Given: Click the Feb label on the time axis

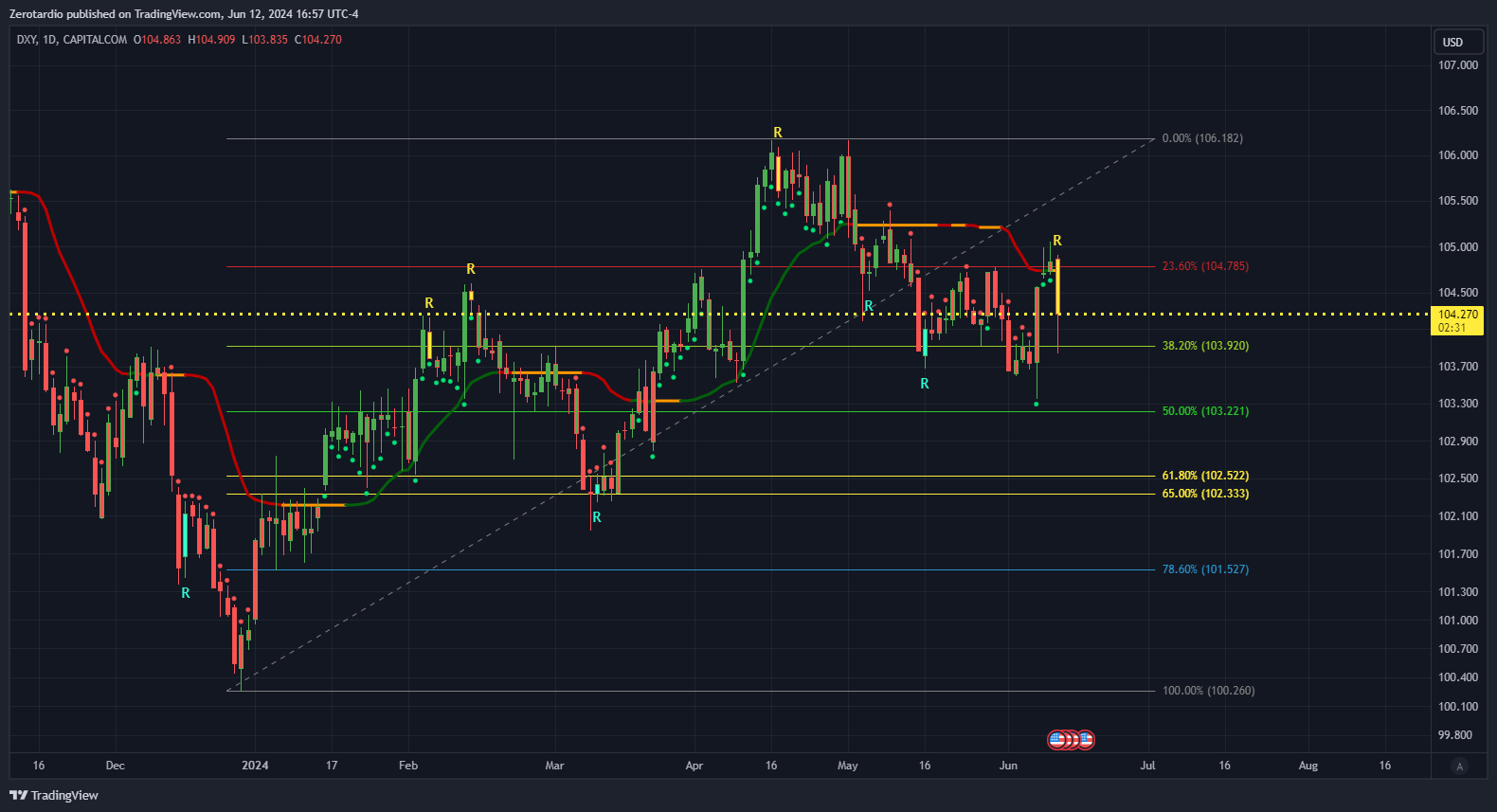Looking at the screenshot, I should (408, 766).
